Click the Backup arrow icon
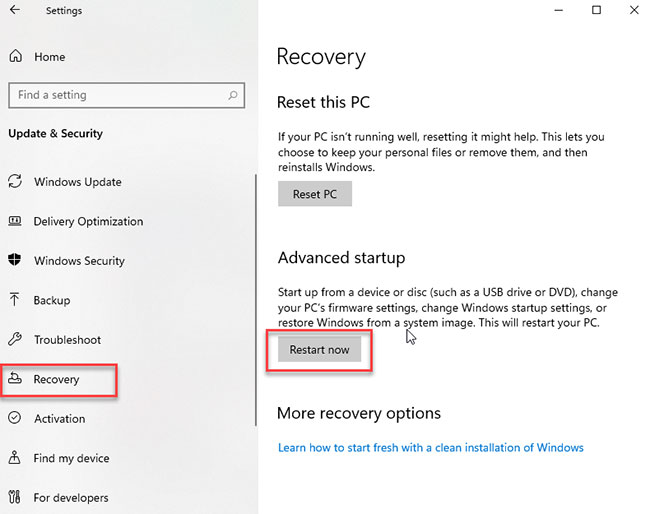The image size is (650, 514). 15,300
